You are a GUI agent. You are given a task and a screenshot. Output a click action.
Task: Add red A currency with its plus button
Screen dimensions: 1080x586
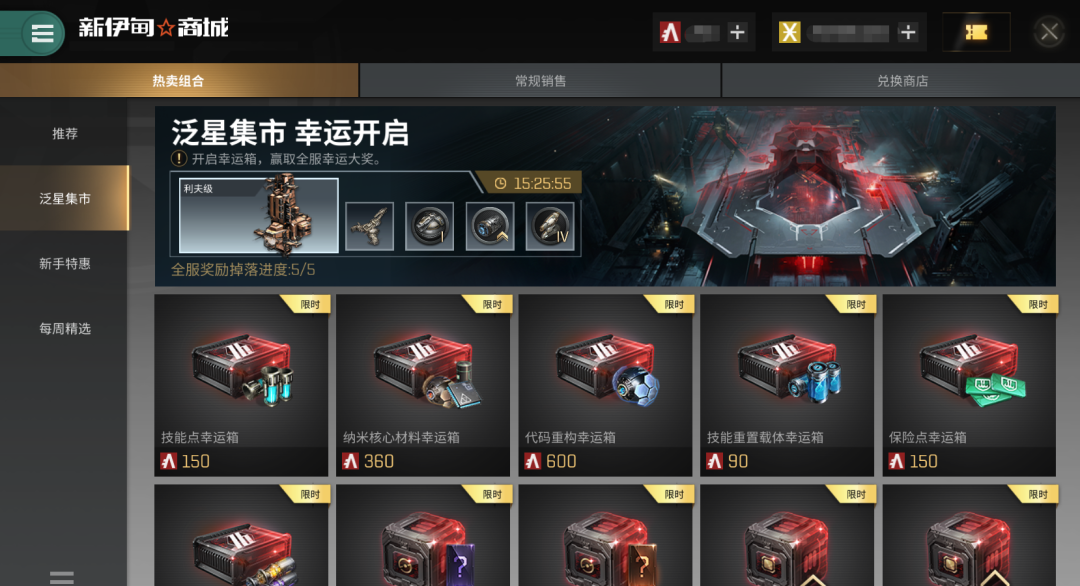coord(737,32)
